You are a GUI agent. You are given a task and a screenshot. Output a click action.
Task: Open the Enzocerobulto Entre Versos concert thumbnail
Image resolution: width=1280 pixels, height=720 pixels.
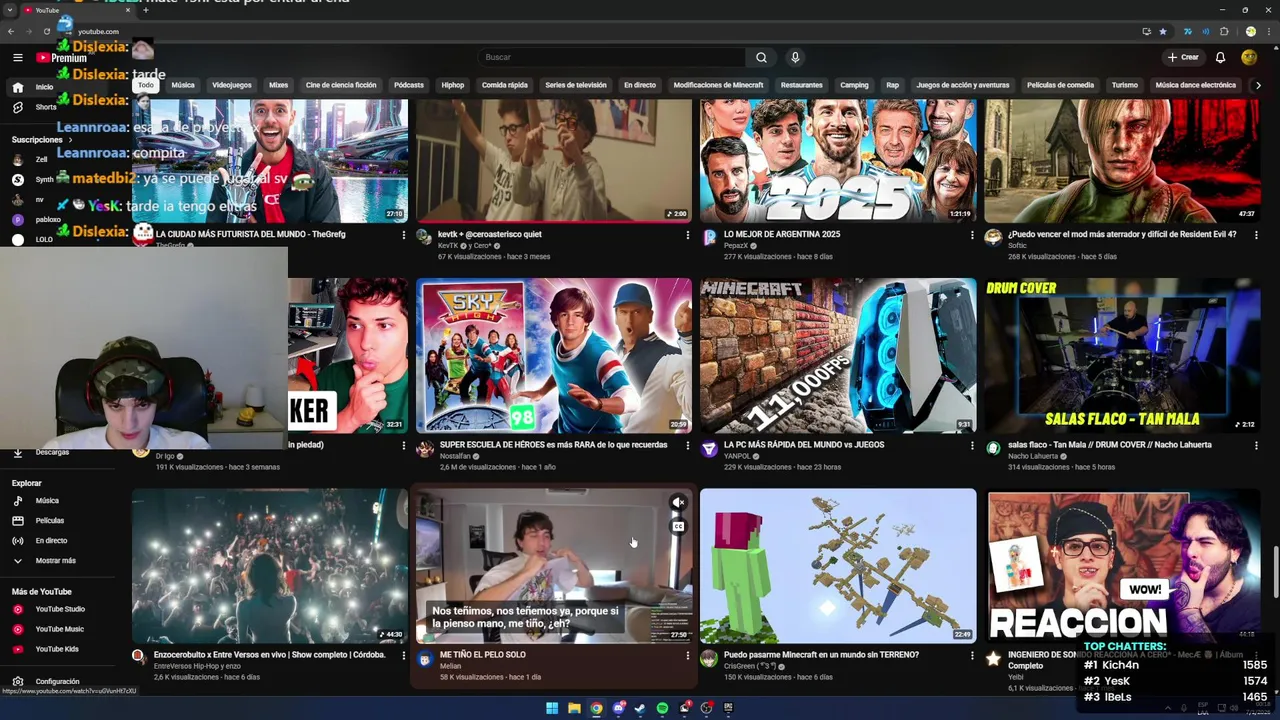[x=270, y=566]
